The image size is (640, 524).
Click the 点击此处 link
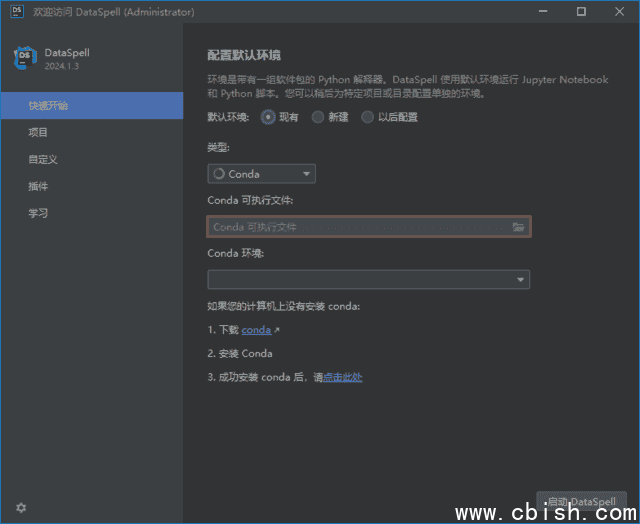(342, 377)
